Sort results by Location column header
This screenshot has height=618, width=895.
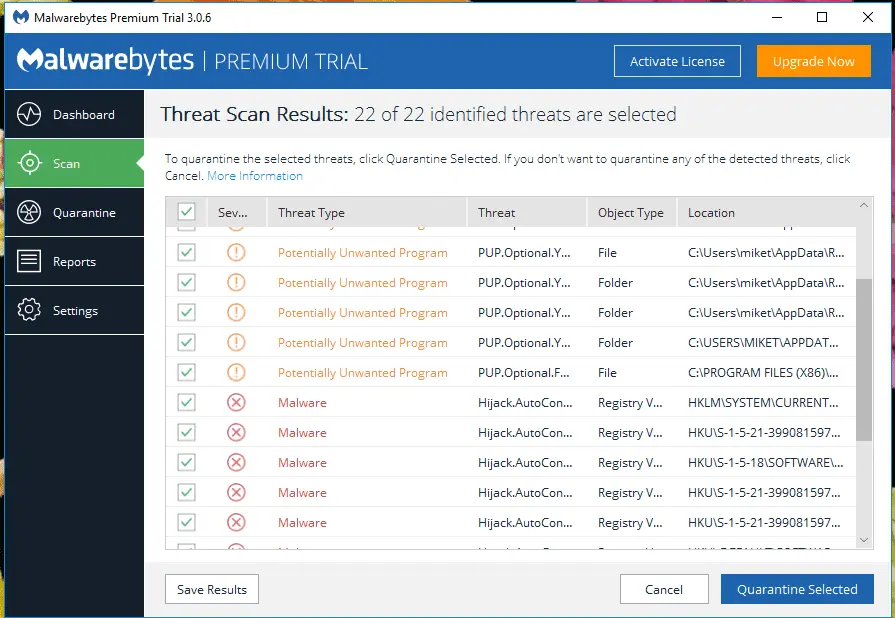711,213
